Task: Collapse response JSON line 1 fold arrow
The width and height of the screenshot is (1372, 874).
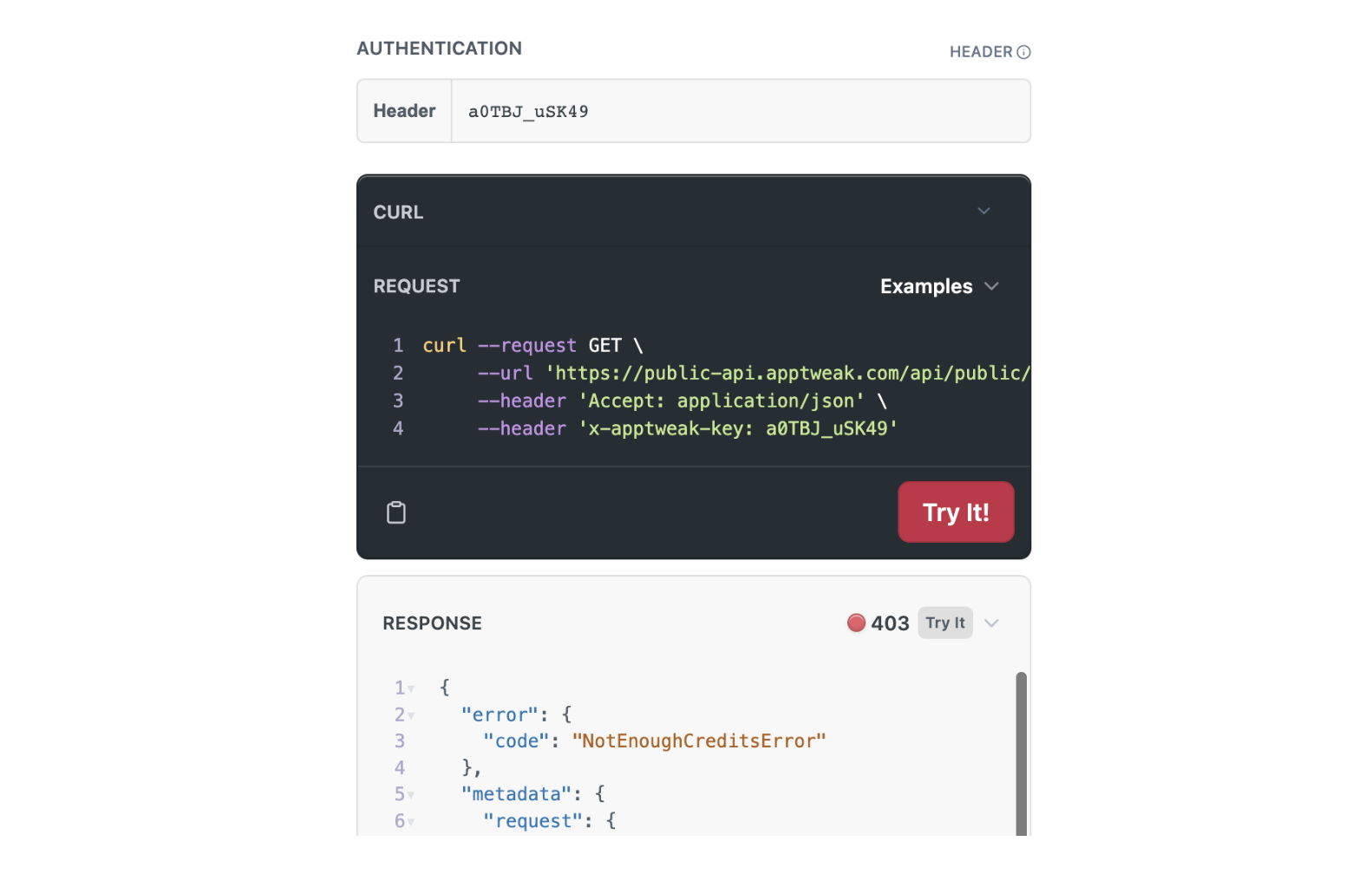Action: pos(411,689)
